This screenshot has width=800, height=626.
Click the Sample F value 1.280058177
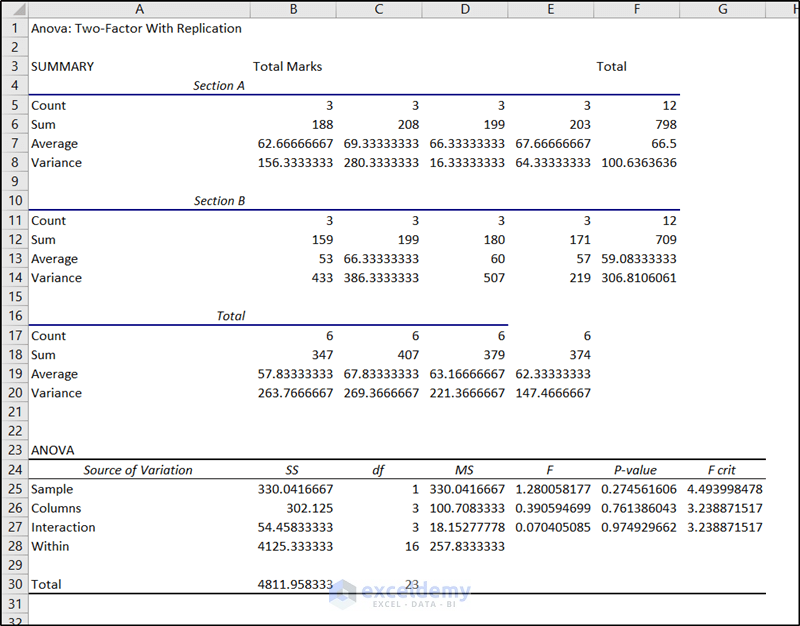pos(553,489)
